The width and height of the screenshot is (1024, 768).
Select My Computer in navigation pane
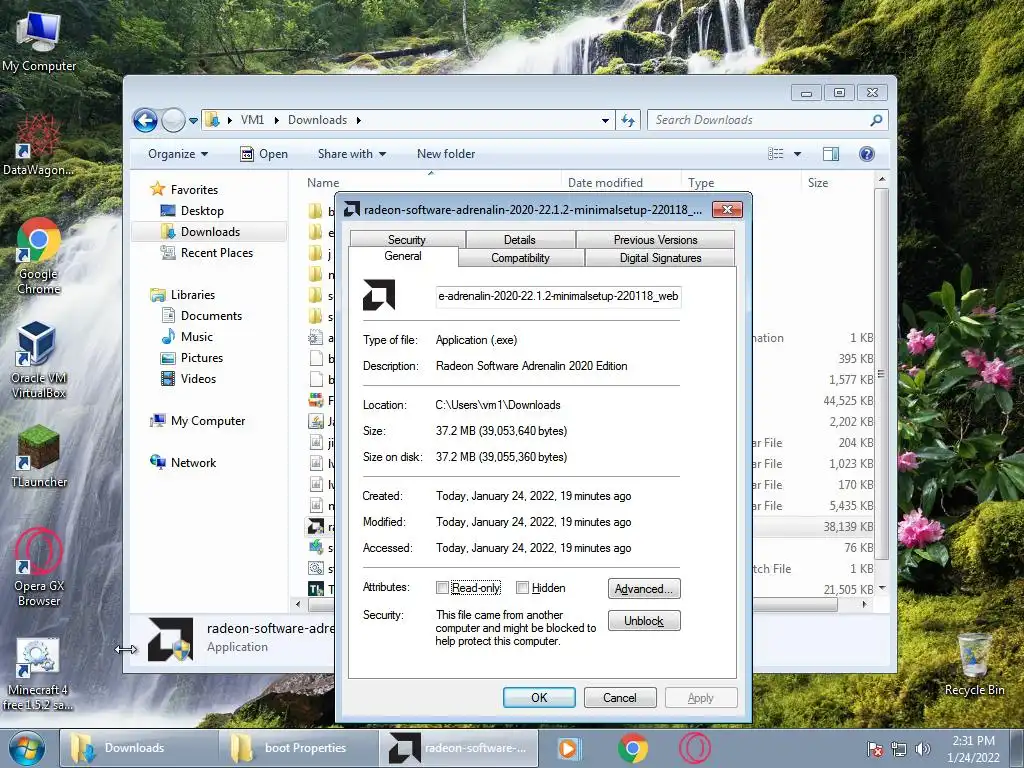pos(208,421)
